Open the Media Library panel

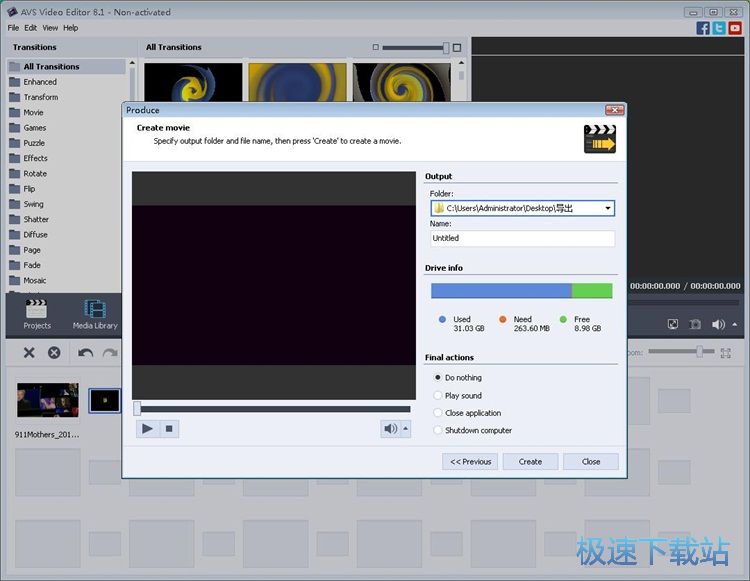point(95,315)
